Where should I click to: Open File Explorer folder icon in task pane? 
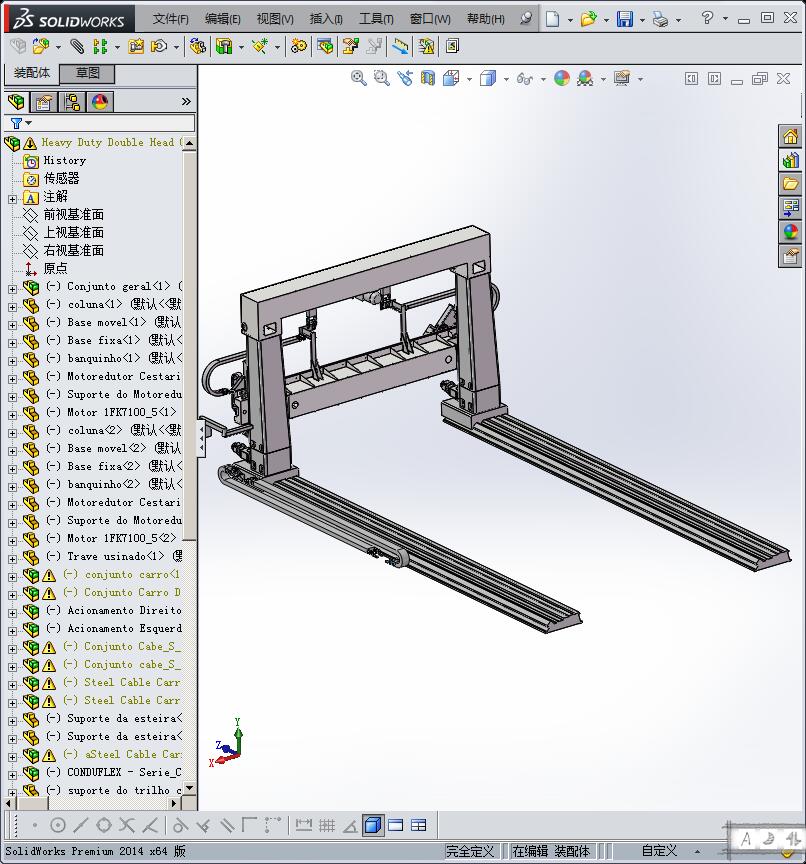(790, 184)
